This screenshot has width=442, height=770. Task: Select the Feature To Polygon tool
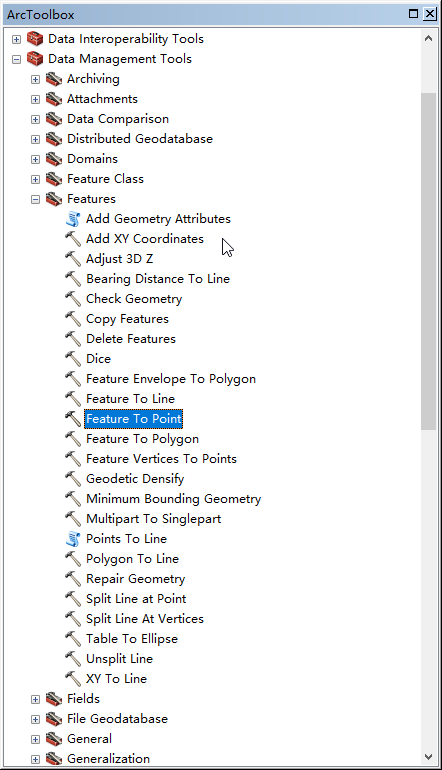tap(142, 439)
